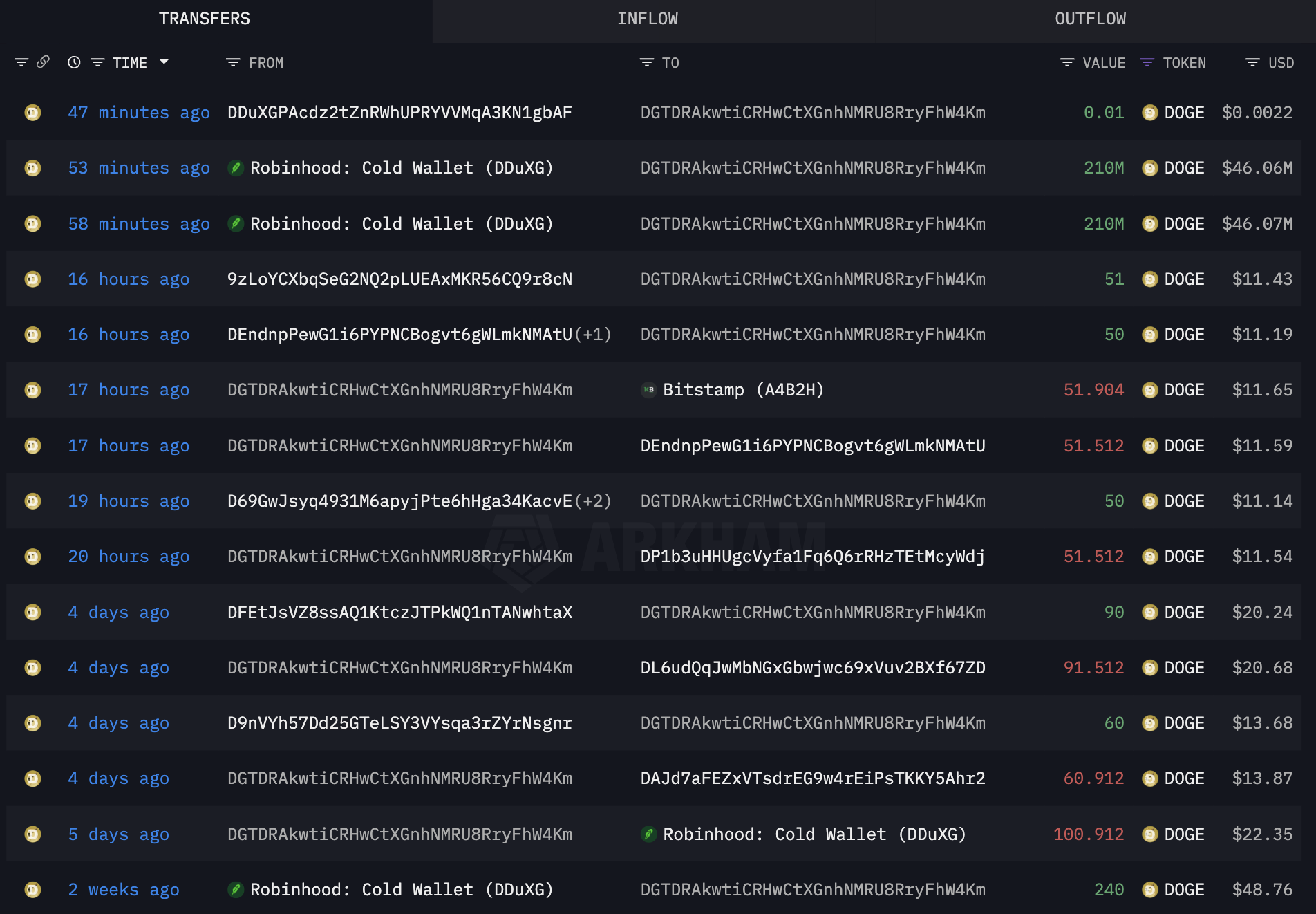
Task: Click the 2 weeks ago timestamp
Action: (123, 890)
